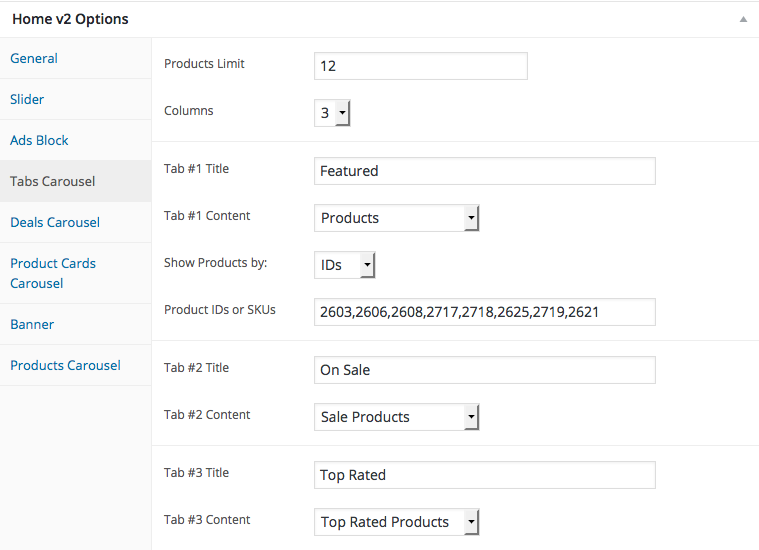
Task: Click the Tab #3 Title field
Action: tap(485, 475)
